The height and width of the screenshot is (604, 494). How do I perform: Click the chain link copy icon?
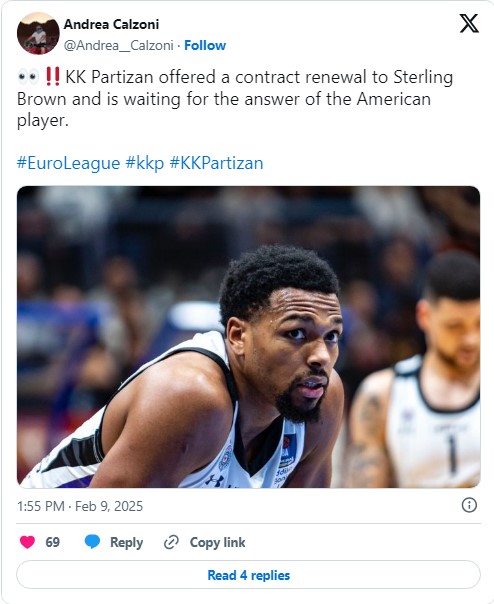click(x=171, y=542)
